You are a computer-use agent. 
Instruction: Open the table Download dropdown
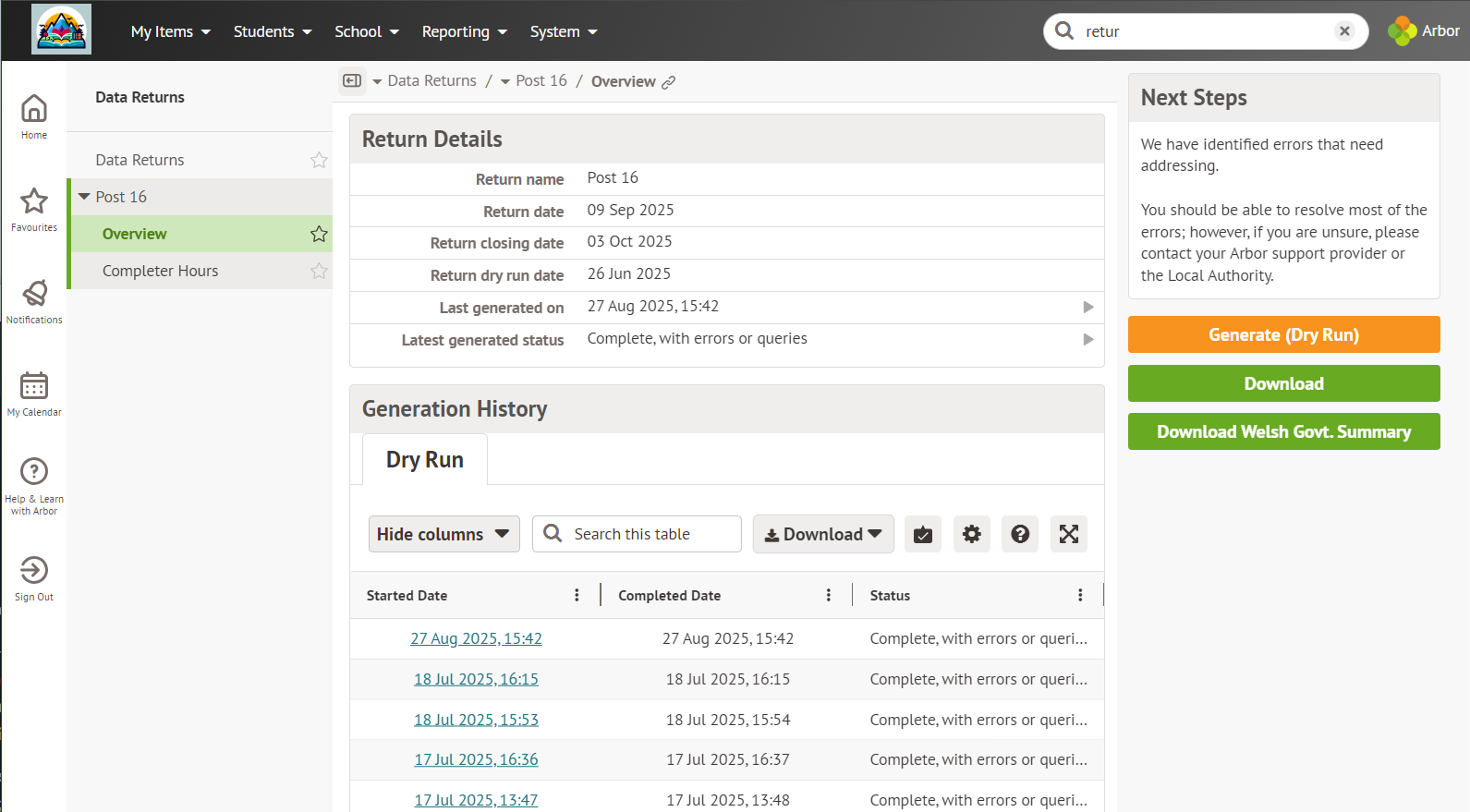point(822,534)
